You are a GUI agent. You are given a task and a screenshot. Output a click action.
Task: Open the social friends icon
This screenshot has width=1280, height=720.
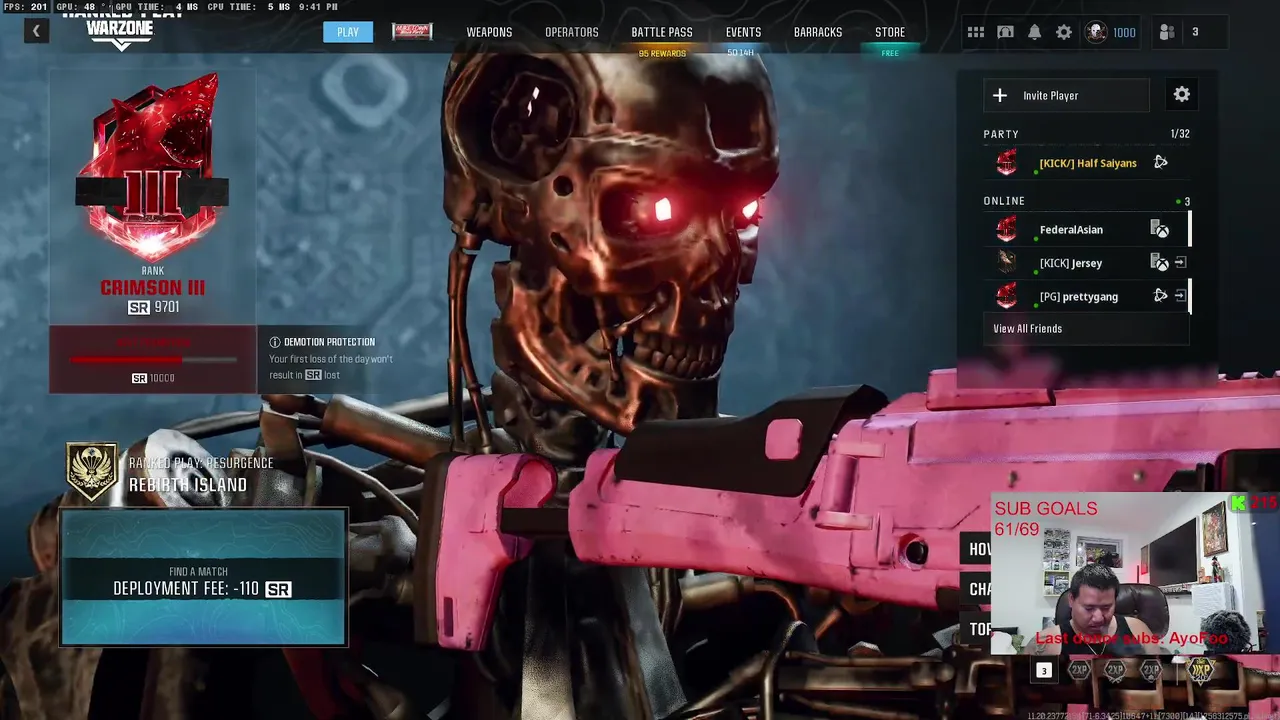(1167, 32)
